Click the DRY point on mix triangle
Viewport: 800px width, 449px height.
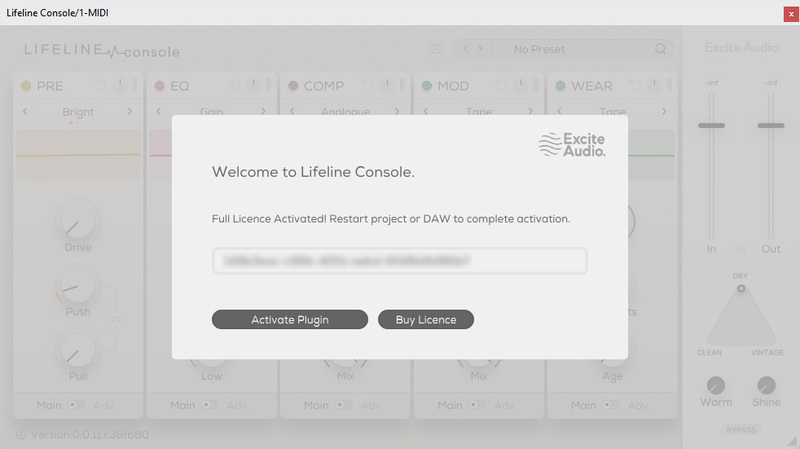741,288
